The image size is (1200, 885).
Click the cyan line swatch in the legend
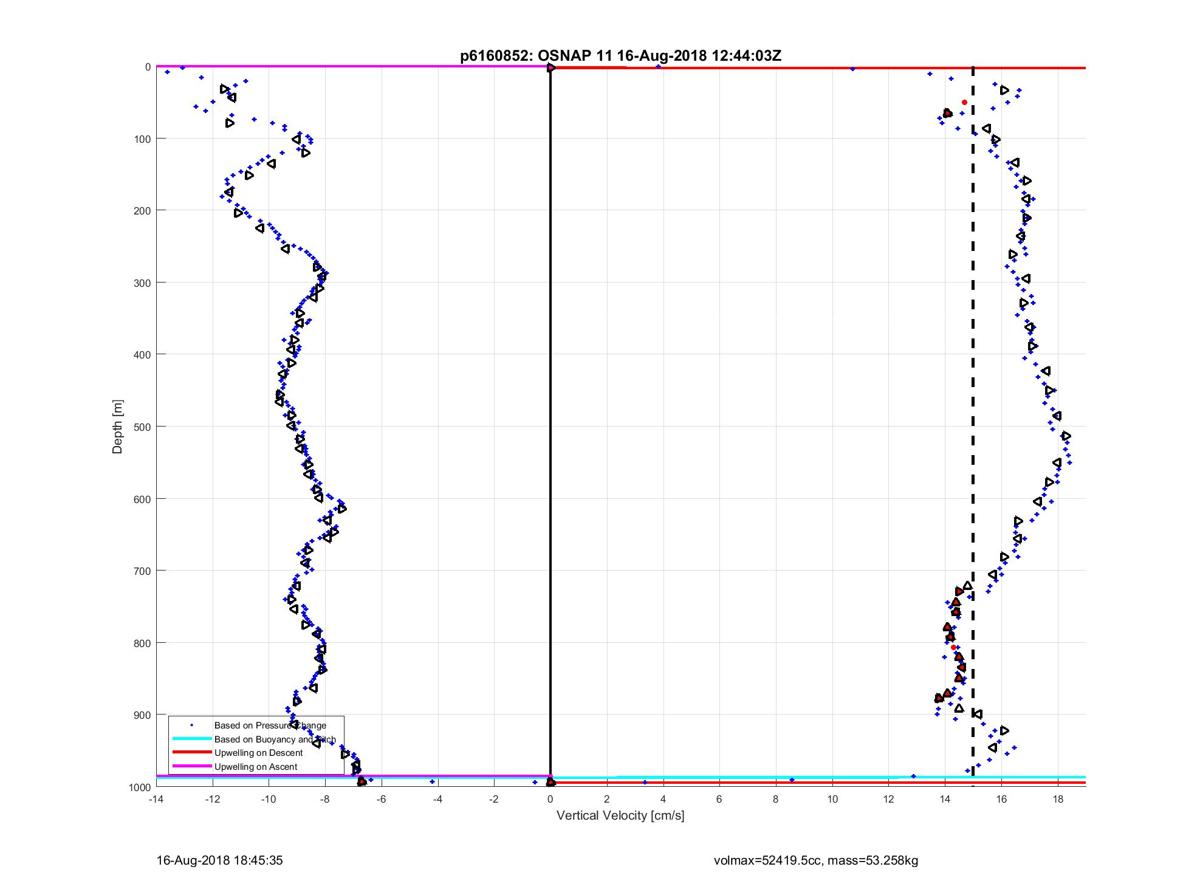pyautogui.click(x=191, y=738)
